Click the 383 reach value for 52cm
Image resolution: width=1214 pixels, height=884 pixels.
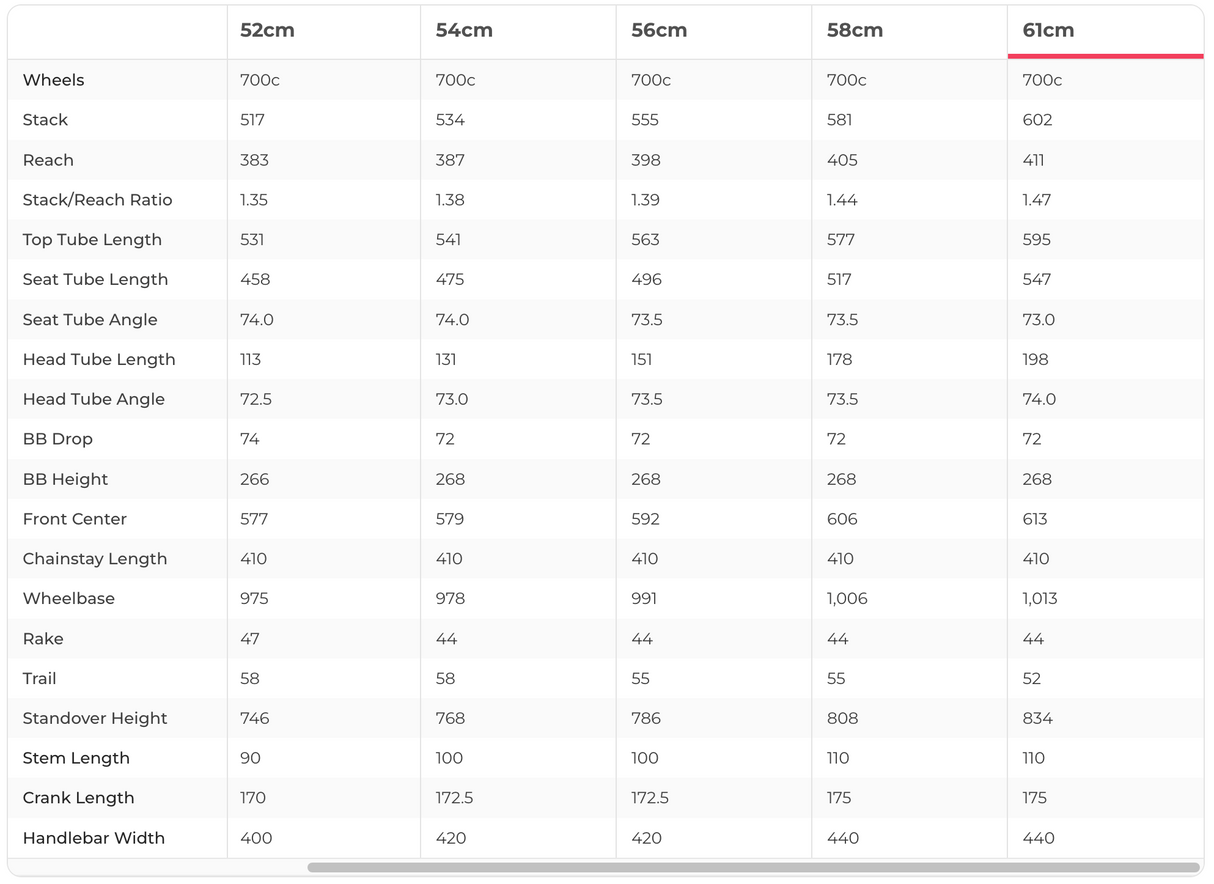point(253,160)
